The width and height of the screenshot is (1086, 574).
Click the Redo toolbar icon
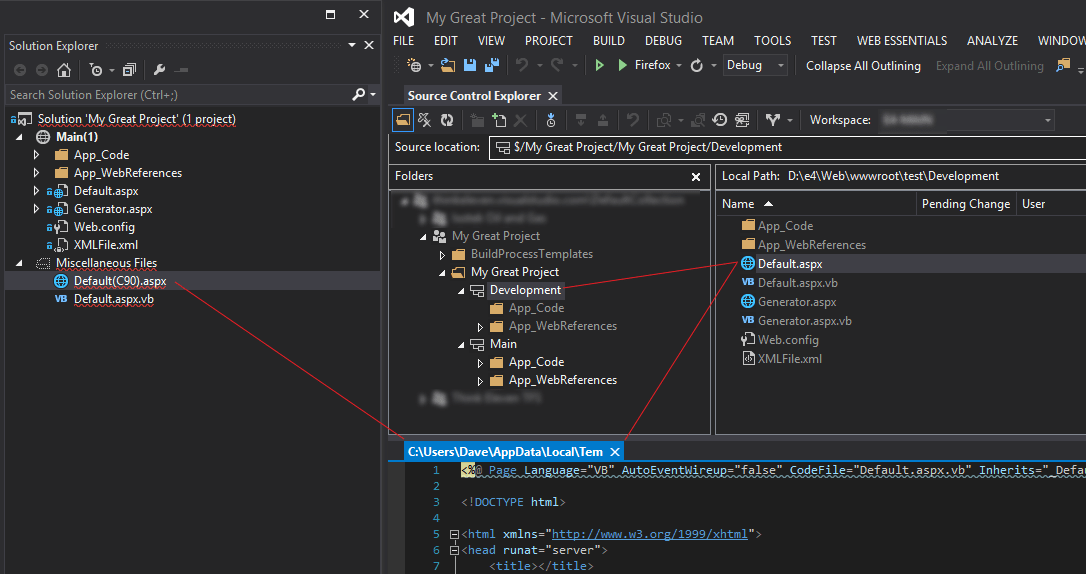557,65
